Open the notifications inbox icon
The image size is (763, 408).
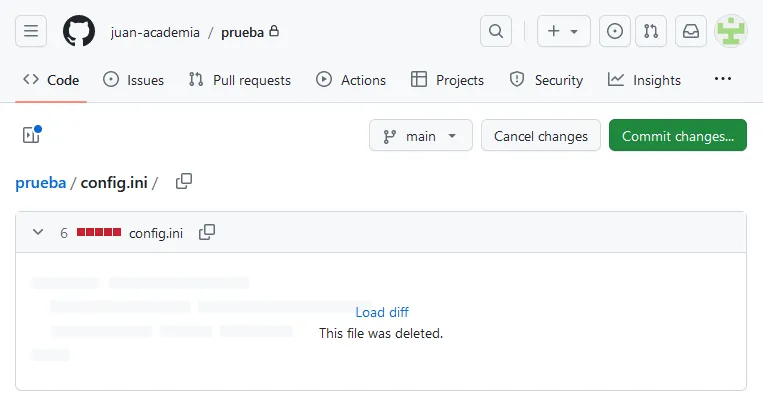pyautogui.click(x=691, y=31)
